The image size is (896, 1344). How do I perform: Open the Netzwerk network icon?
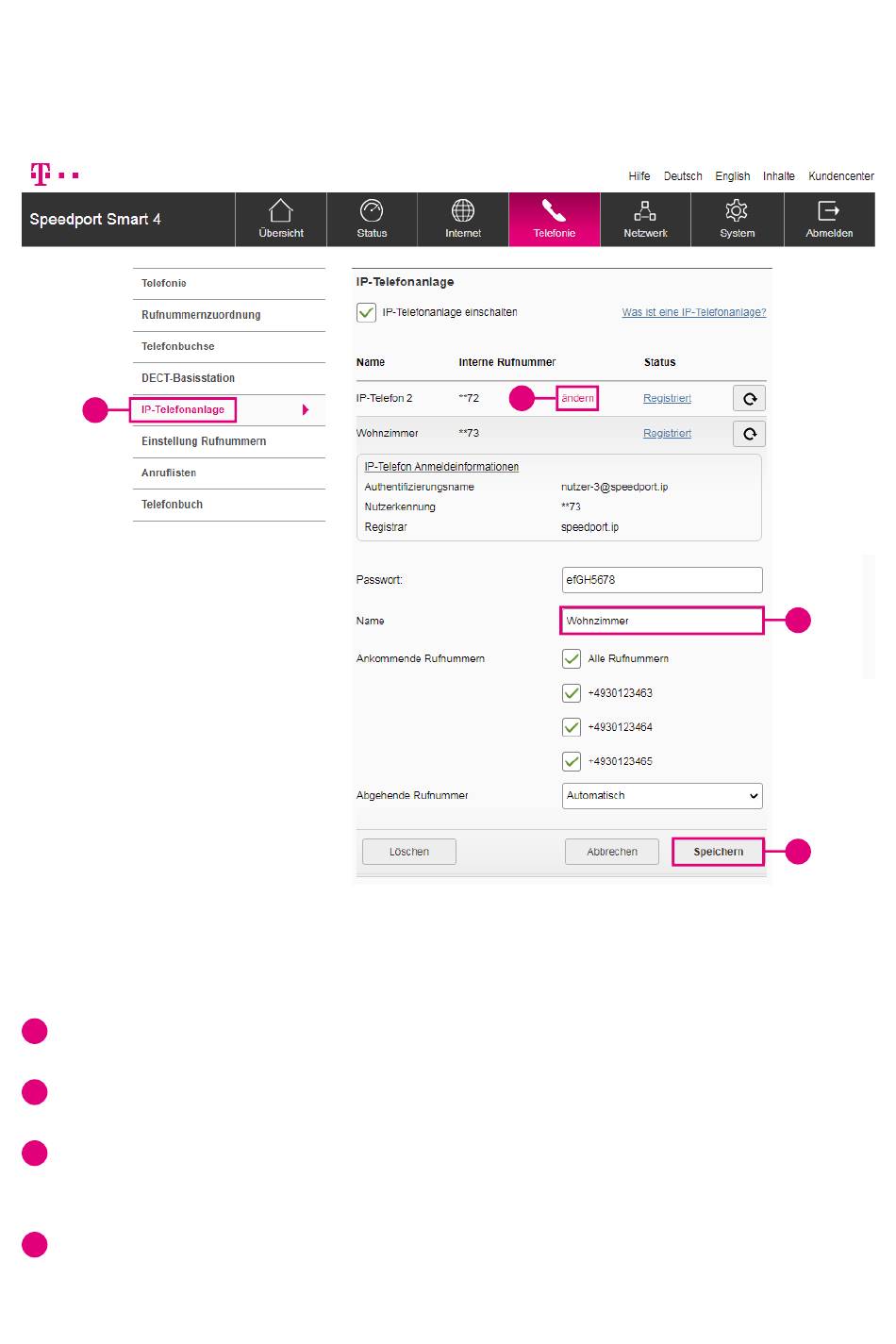(645, 210)
